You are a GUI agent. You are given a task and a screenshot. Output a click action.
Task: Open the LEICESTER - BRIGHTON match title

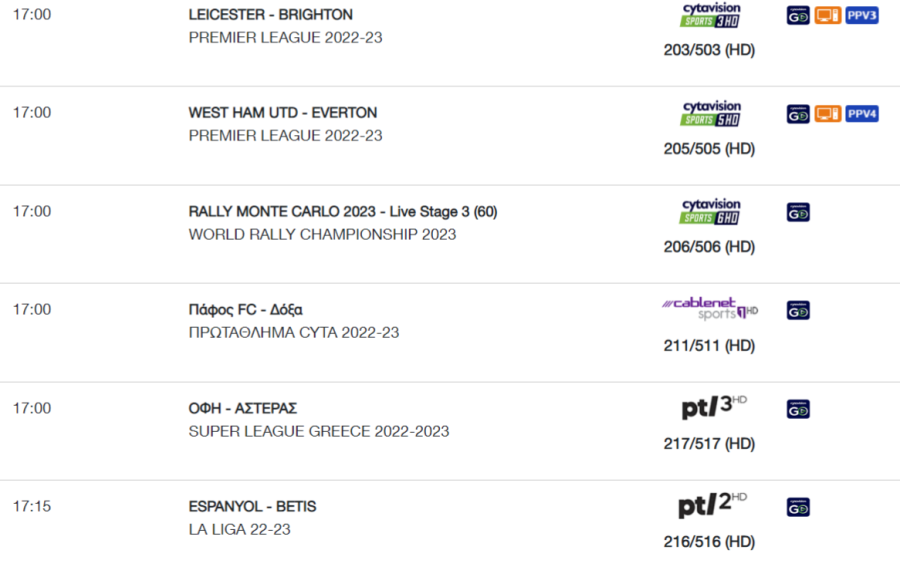[x=270, y=14]
